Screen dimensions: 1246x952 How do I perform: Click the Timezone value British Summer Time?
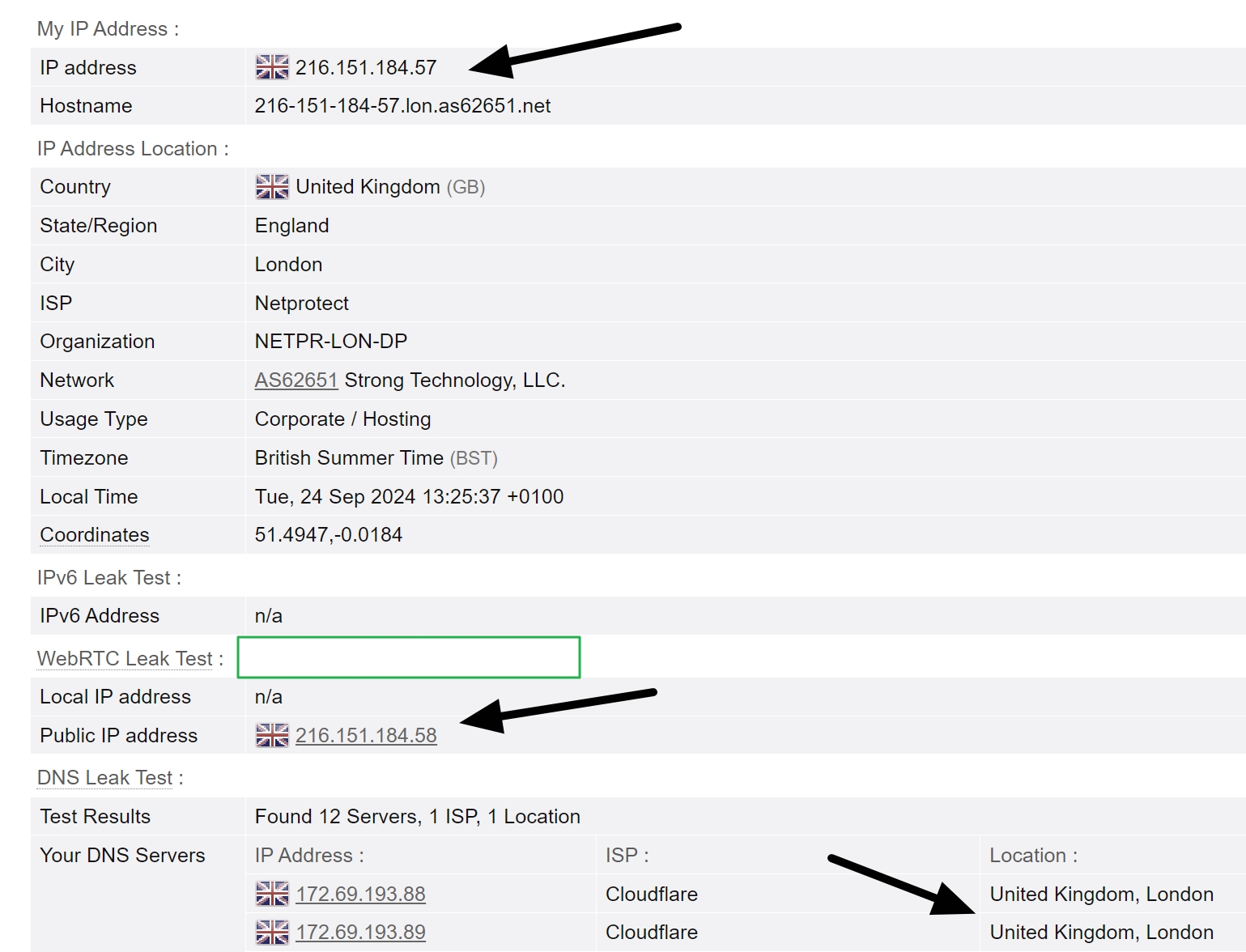pos(350,457)
